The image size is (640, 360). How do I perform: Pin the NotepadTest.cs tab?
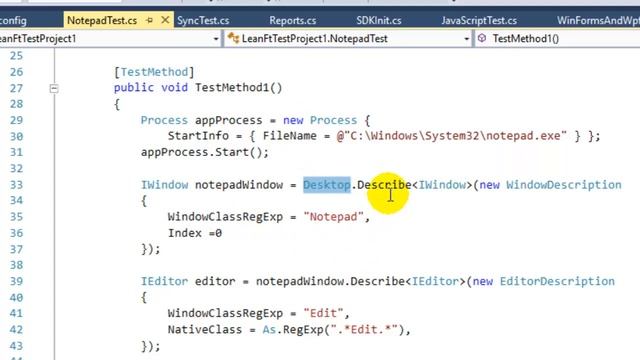[149, 20]
